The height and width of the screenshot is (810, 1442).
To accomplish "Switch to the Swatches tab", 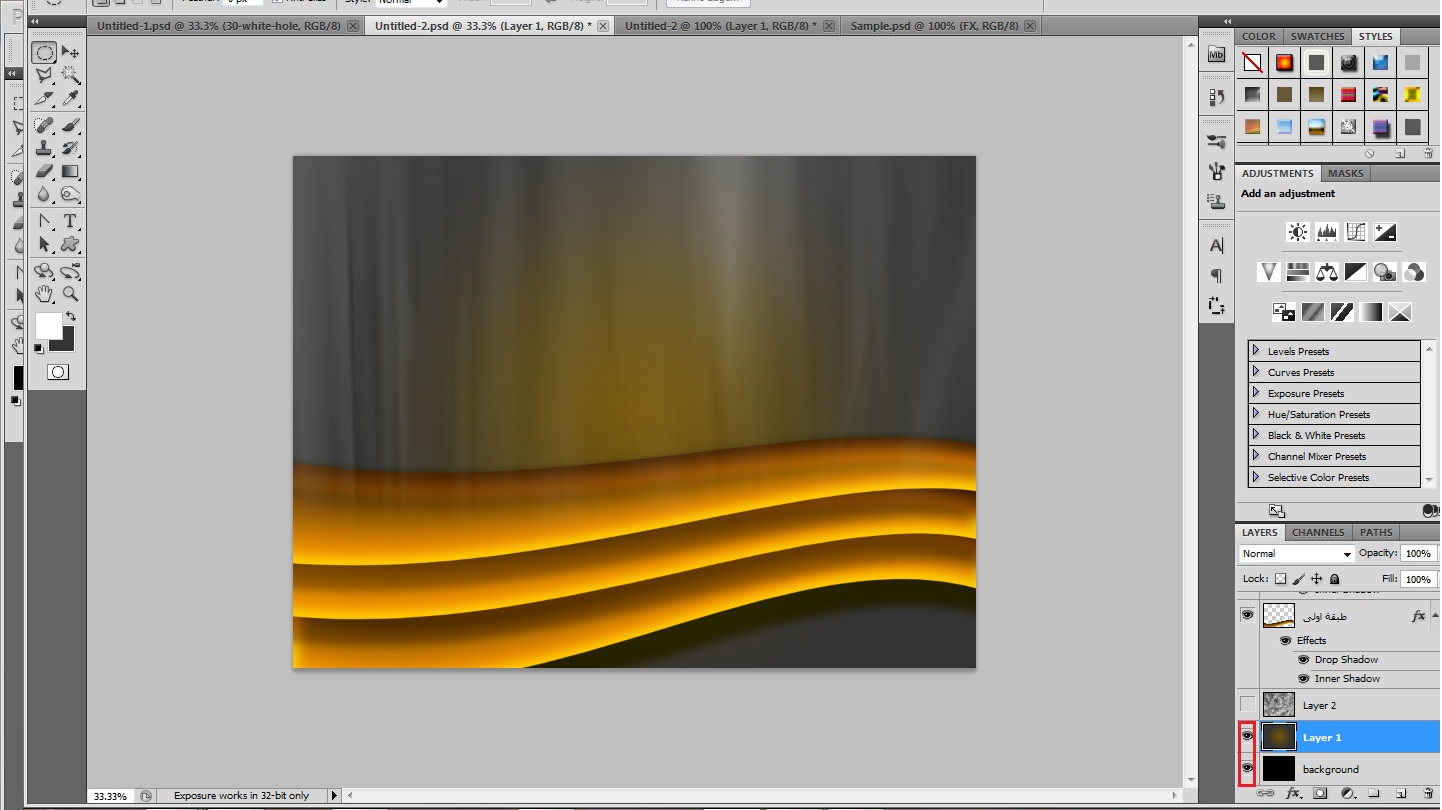I will coord(1316,36).
